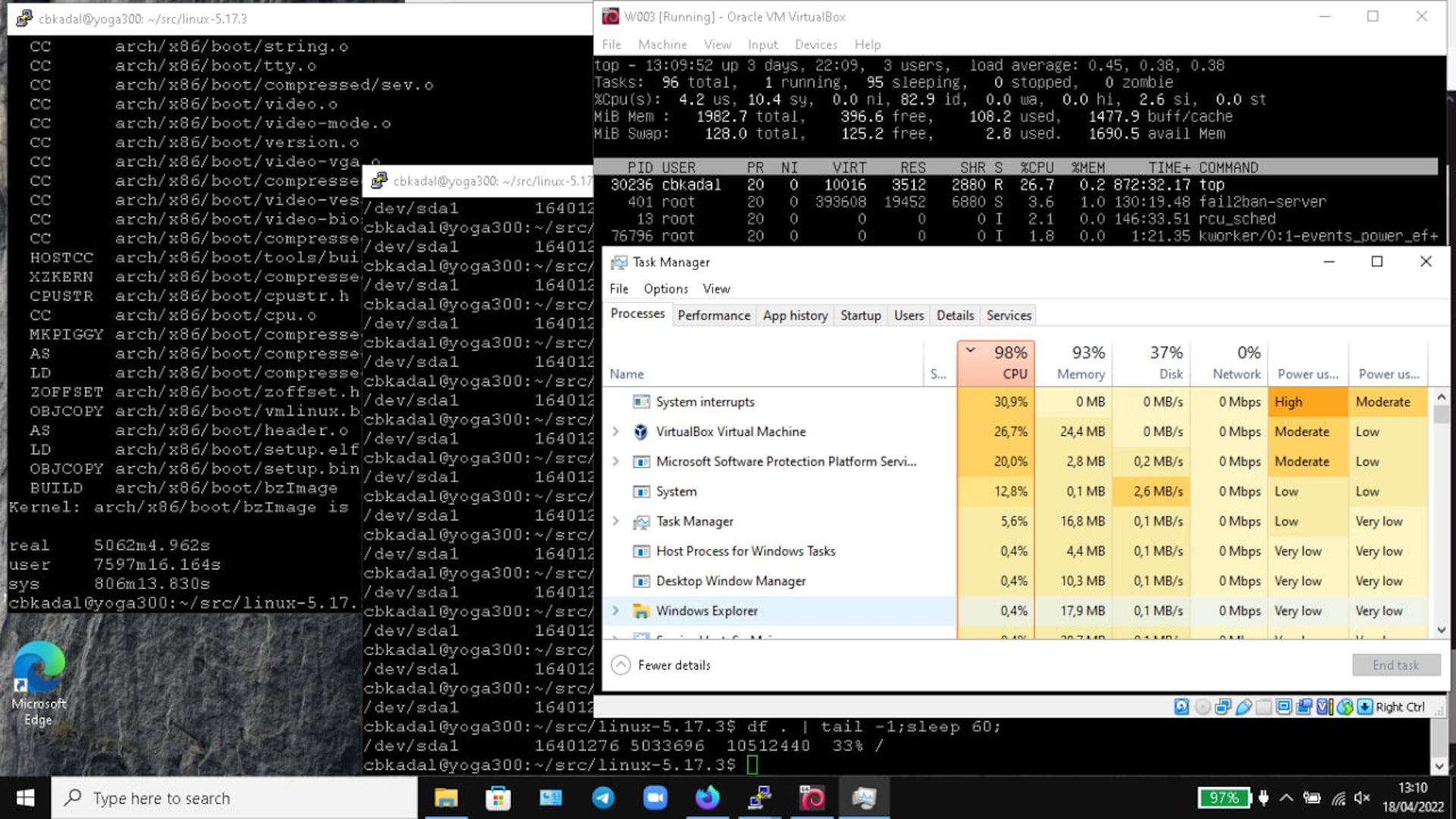Sort processes by Memory column
Screen dimensions: 1456x819
(x=1075, y=362)
